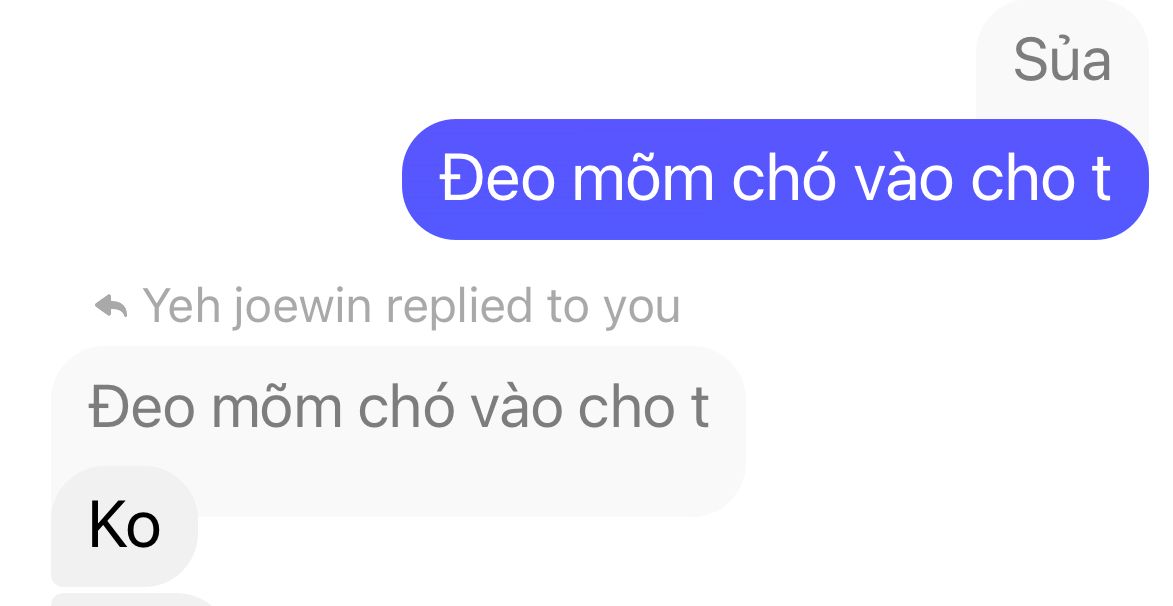The image size is (1173, 606).
Task: Click 'chó' in the blue bubble
Action: pyautogui.click(x=782, y=180)
